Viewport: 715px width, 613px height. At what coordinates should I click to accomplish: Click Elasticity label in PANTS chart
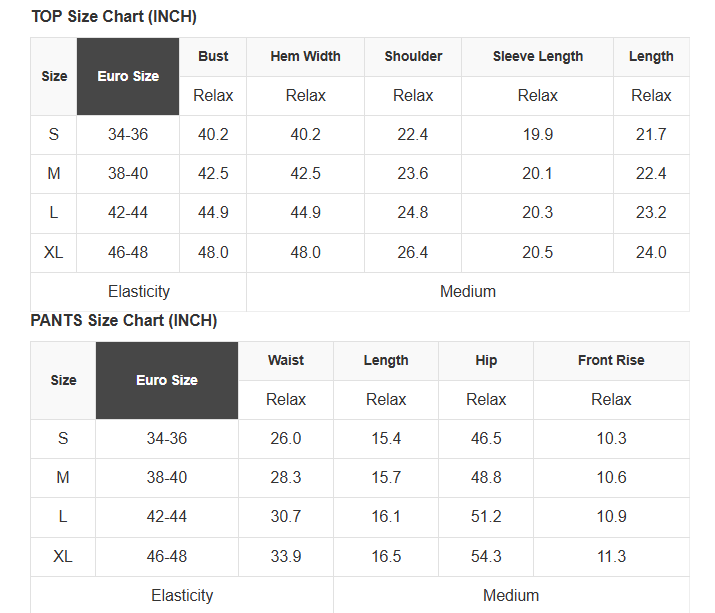tap(182, 595)
